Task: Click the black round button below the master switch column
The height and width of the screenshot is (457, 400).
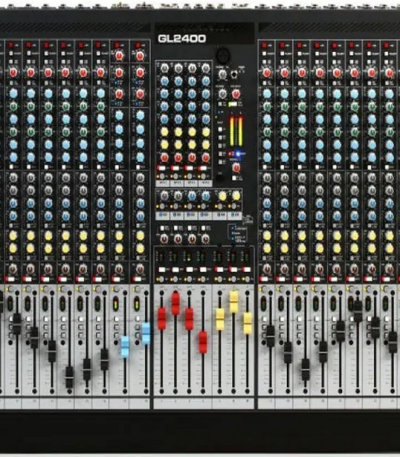Action: 220,177
